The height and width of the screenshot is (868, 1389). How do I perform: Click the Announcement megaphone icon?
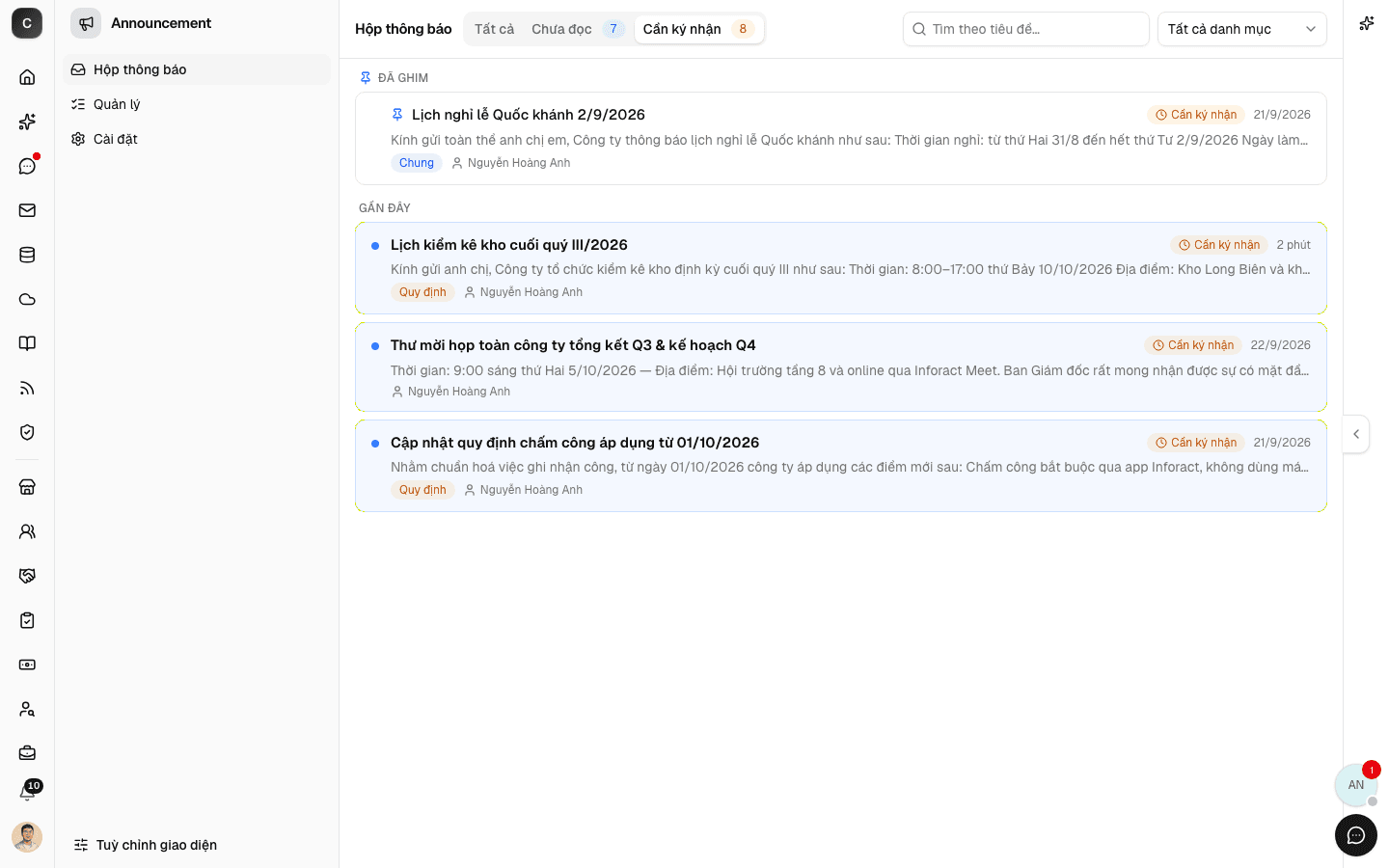pos(86,23)
